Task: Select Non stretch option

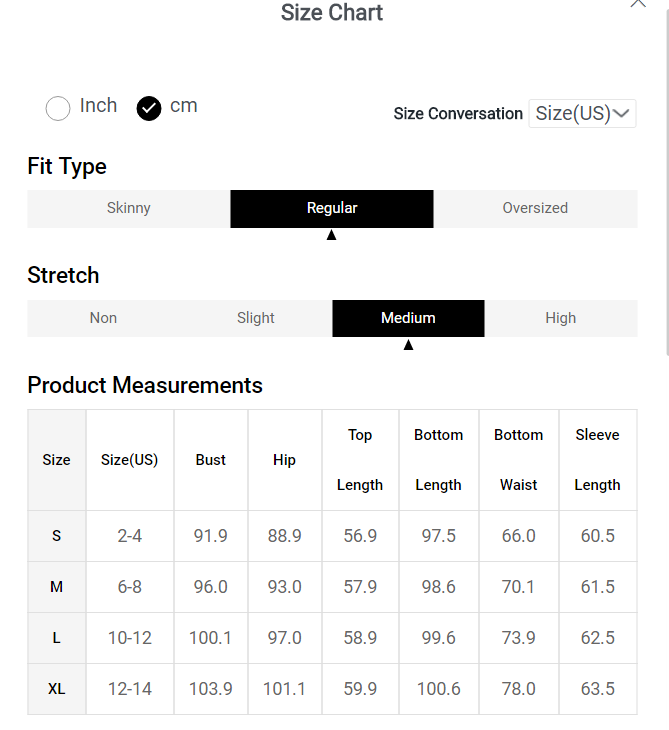Action: (103, 318)
